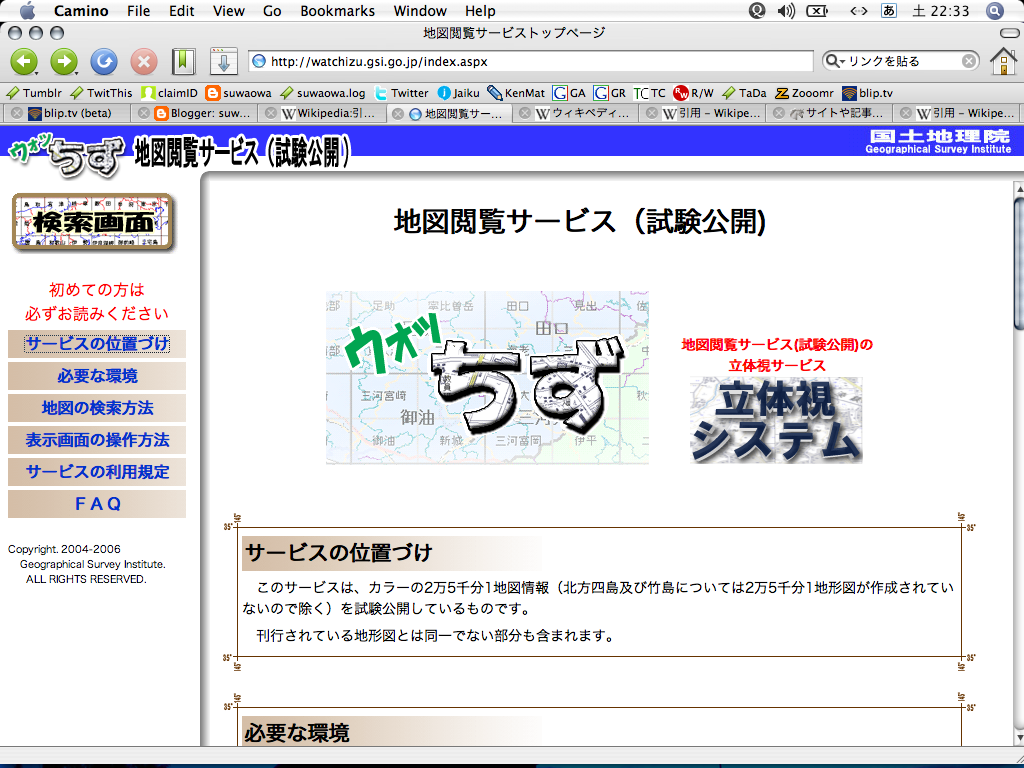
Task: Open the Edit menu
Action: click(182, 10)
